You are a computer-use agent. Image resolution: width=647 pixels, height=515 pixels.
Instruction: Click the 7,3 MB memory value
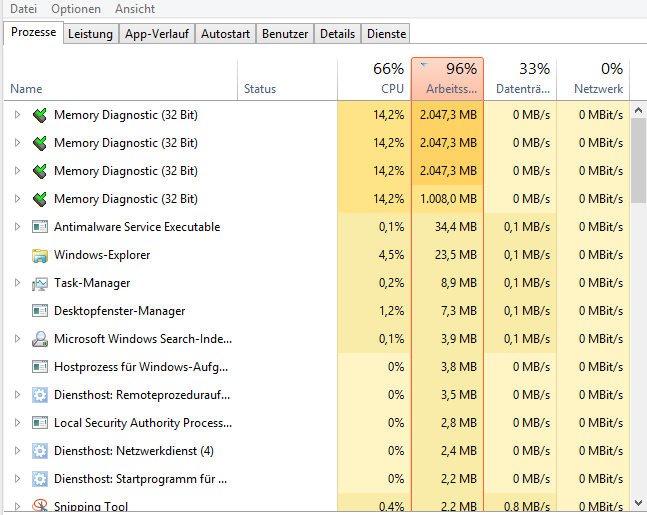459,311
